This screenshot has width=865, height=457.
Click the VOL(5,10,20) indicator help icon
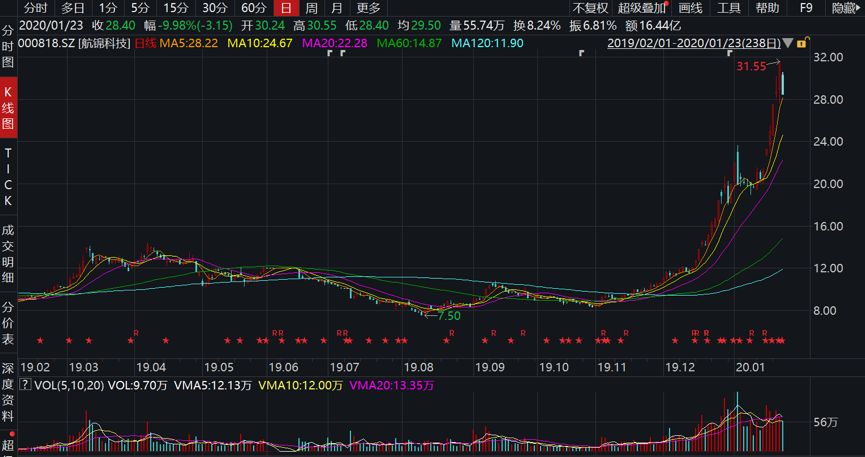coord(26,384)
